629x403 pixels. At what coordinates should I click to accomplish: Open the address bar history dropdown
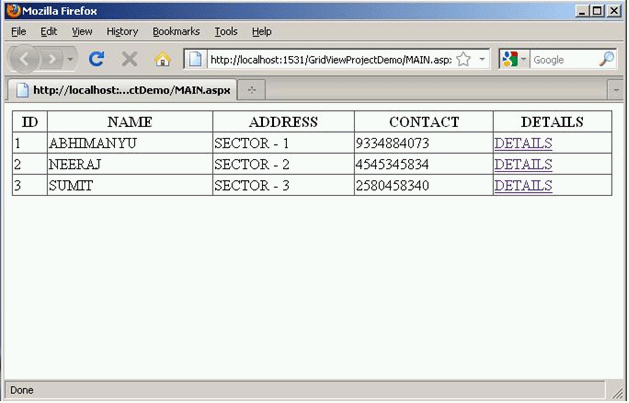pyautogui.click(x=482, y=59)
